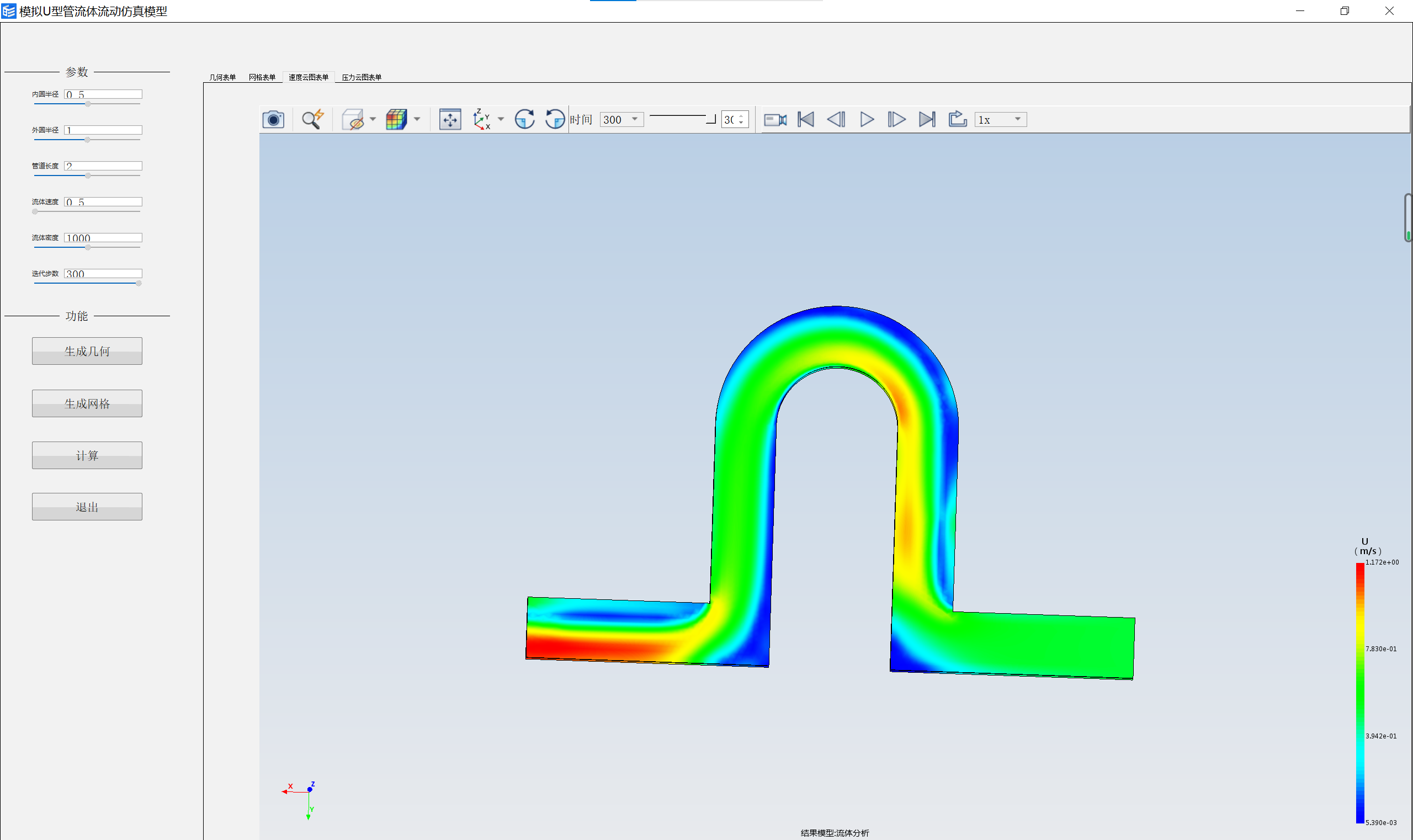This screenshot has width=1413, height=840.
Task: Switch to 压力云图表单 tab
Action: (x=362, y=78)
